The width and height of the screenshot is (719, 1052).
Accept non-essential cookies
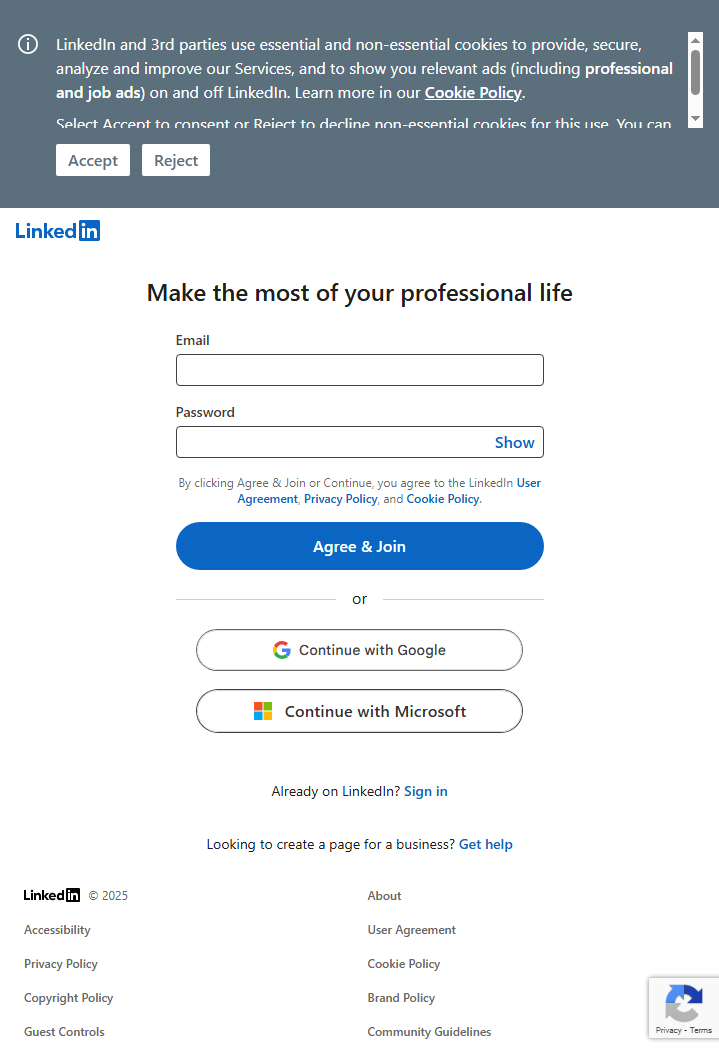click(93, 160)
